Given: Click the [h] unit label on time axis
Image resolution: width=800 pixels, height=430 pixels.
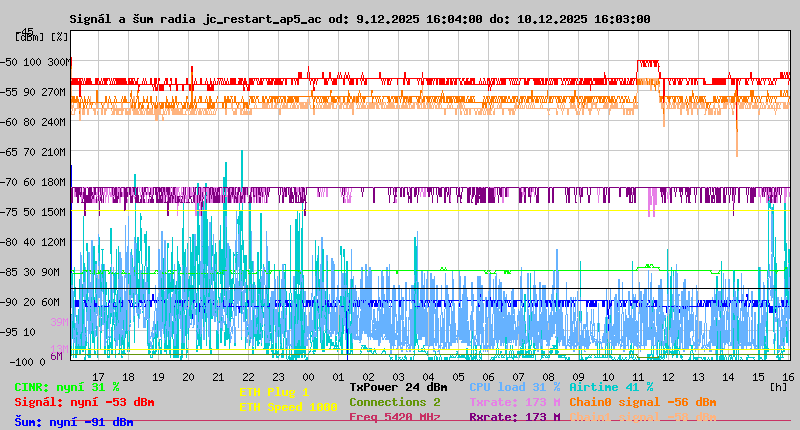Looking at the screenshot, I should 778,386.
